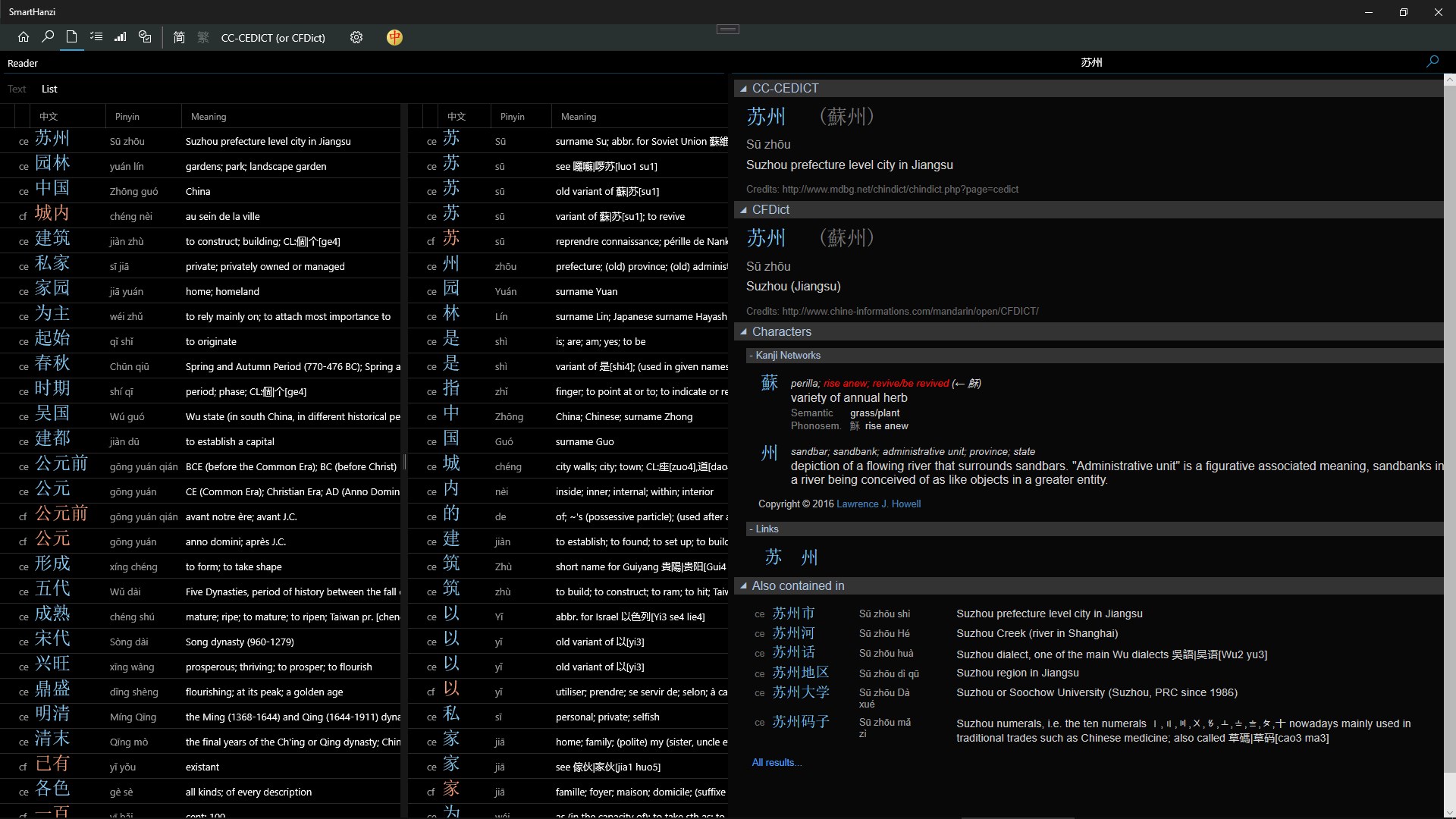Open the Lawrence J. Howell link
Screen dimensions: 1456x819
[878, 504]
